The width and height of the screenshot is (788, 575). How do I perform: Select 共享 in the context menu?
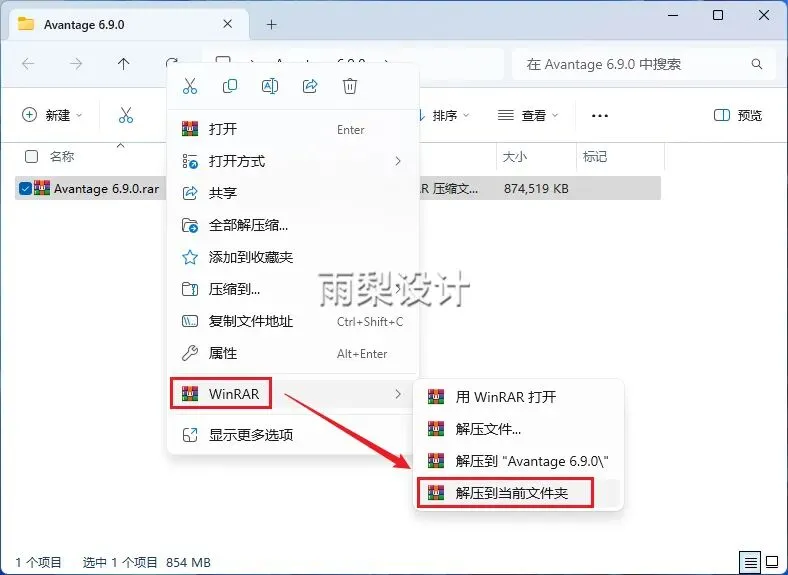[292, 193]
